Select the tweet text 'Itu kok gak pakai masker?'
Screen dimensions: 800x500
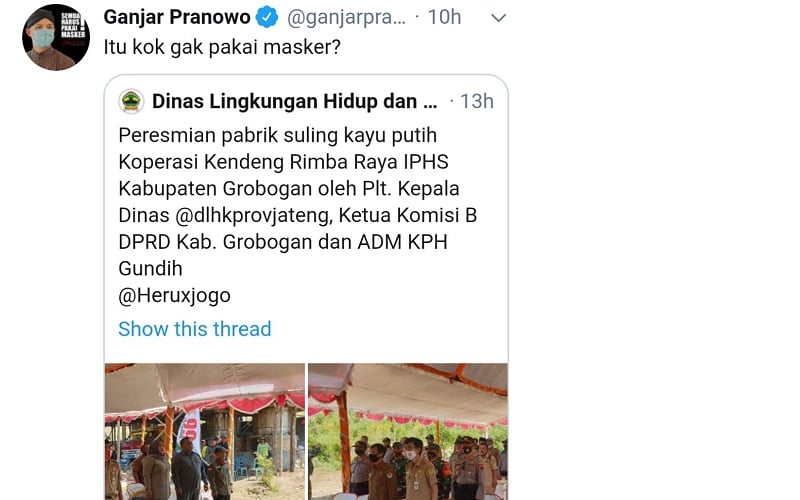[222, 47]
